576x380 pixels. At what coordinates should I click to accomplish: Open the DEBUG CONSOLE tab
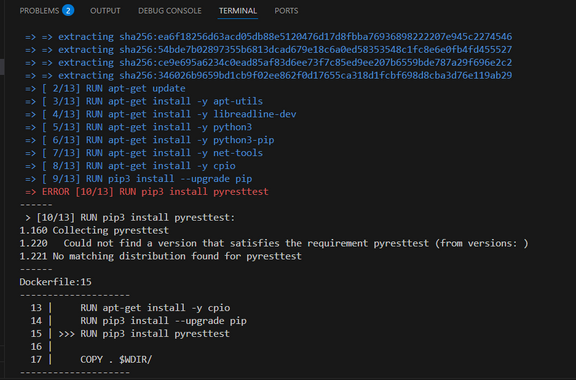tap(170, 11)
